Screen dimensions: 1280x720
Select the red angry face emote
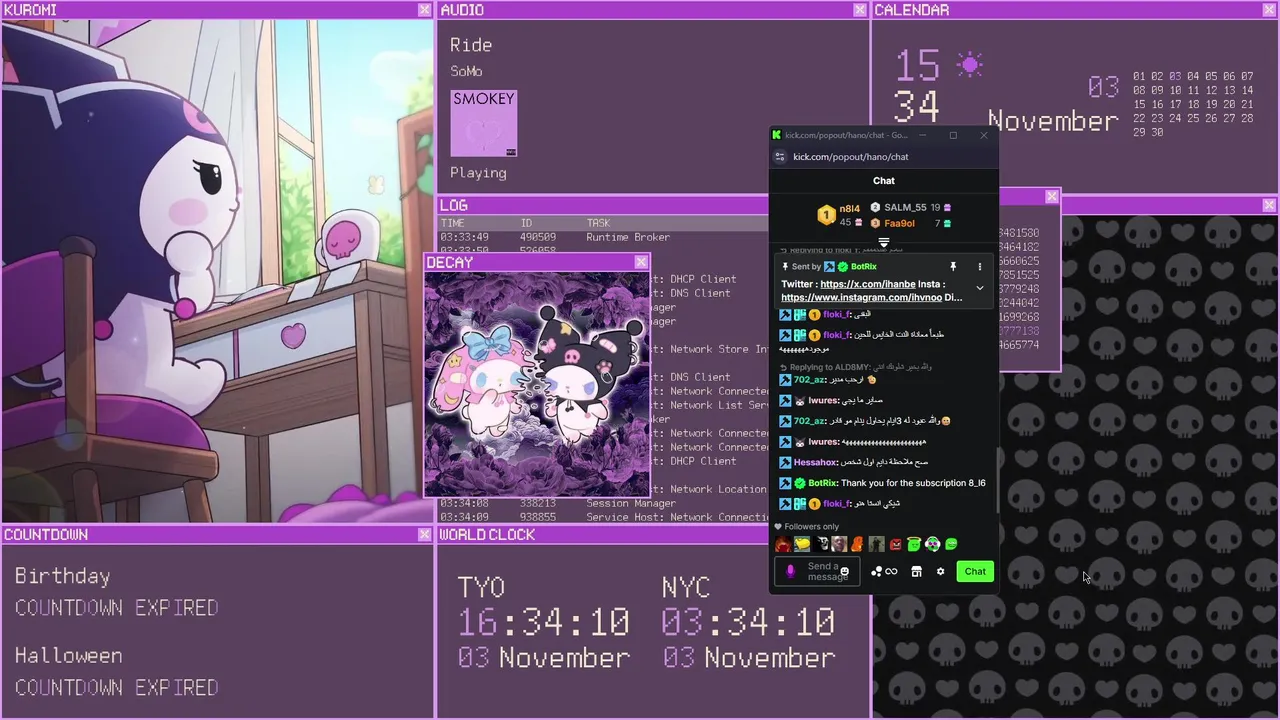point(895,544)
